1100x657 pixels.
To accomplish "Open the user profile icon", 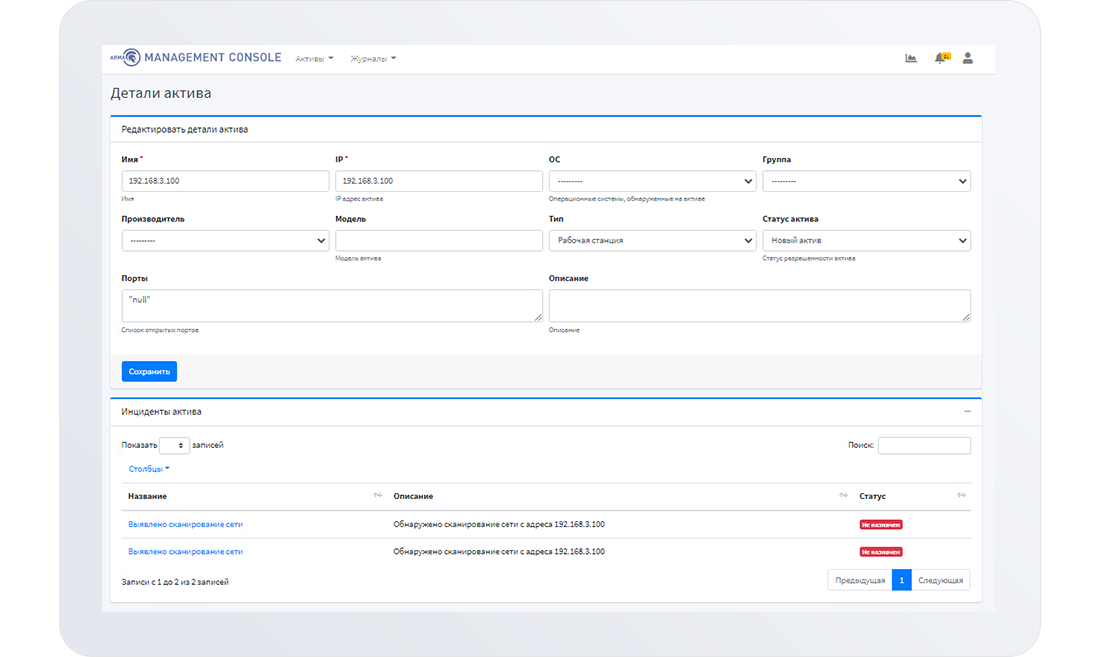I will tap(967, 58).
